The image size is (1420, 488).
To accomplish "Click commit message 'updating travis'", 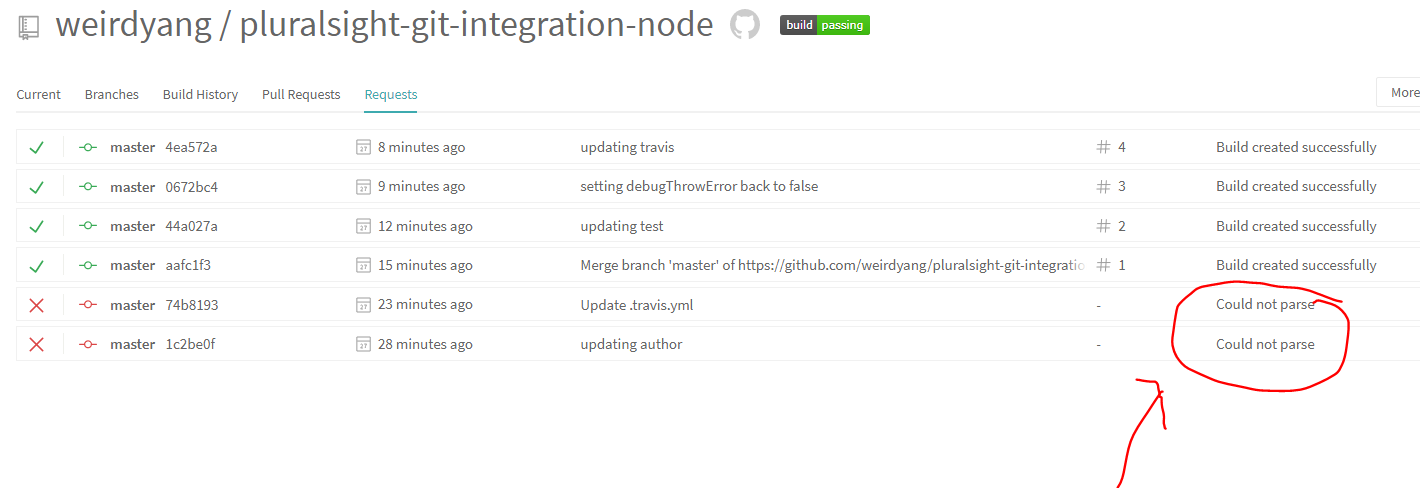I will click(627, 147).
